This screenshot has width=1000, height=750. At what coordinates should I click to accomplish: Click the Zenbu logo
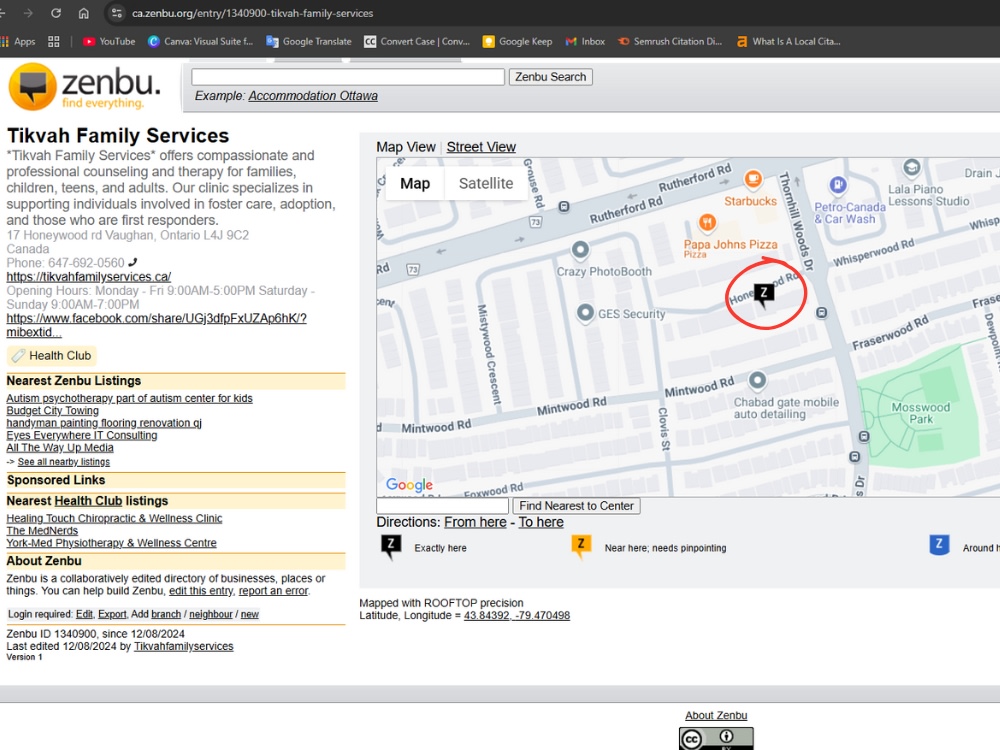pos(84,86)
